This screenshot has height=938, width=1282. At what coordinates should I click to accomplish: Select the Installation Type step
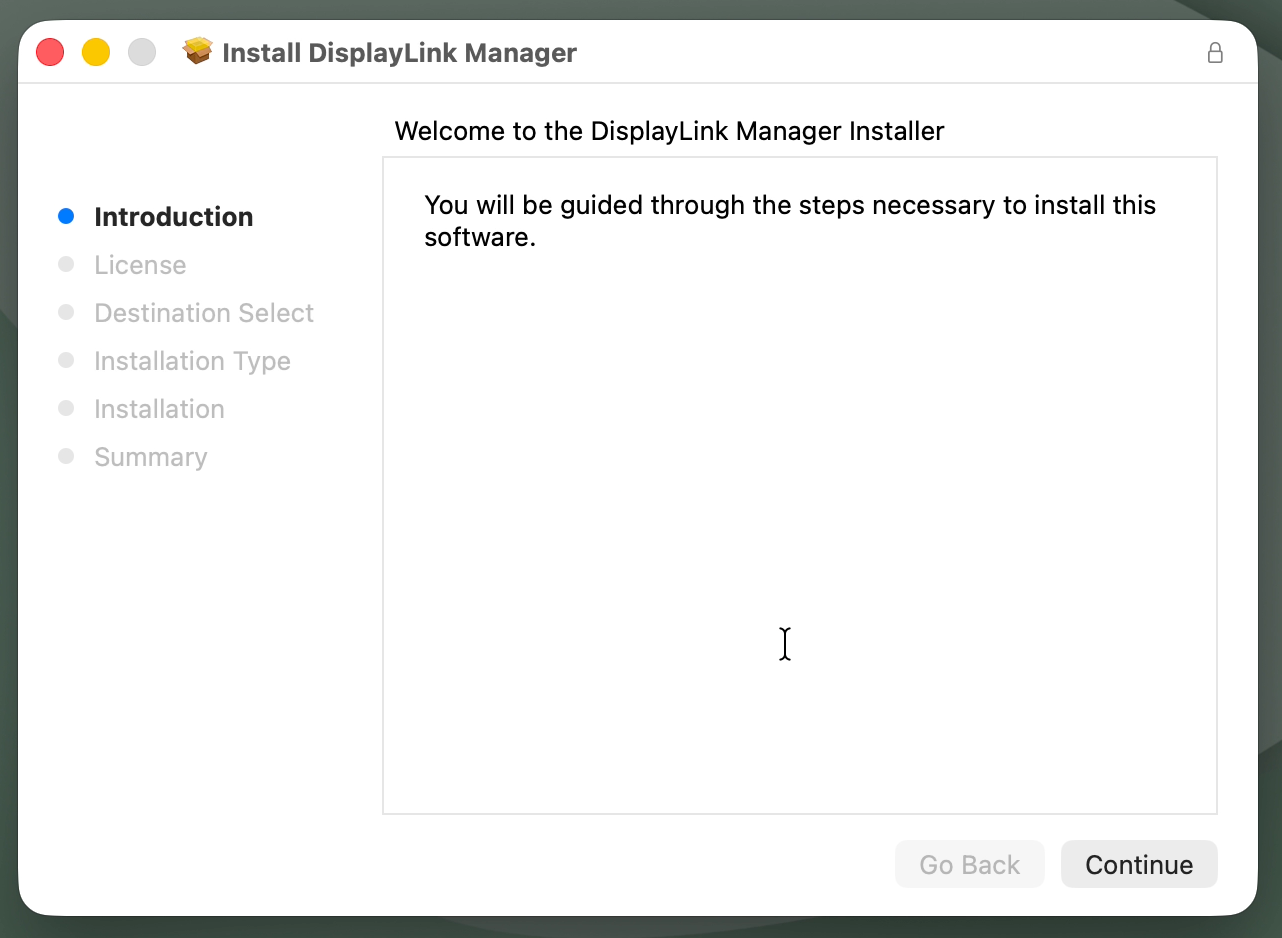point(192,360)
